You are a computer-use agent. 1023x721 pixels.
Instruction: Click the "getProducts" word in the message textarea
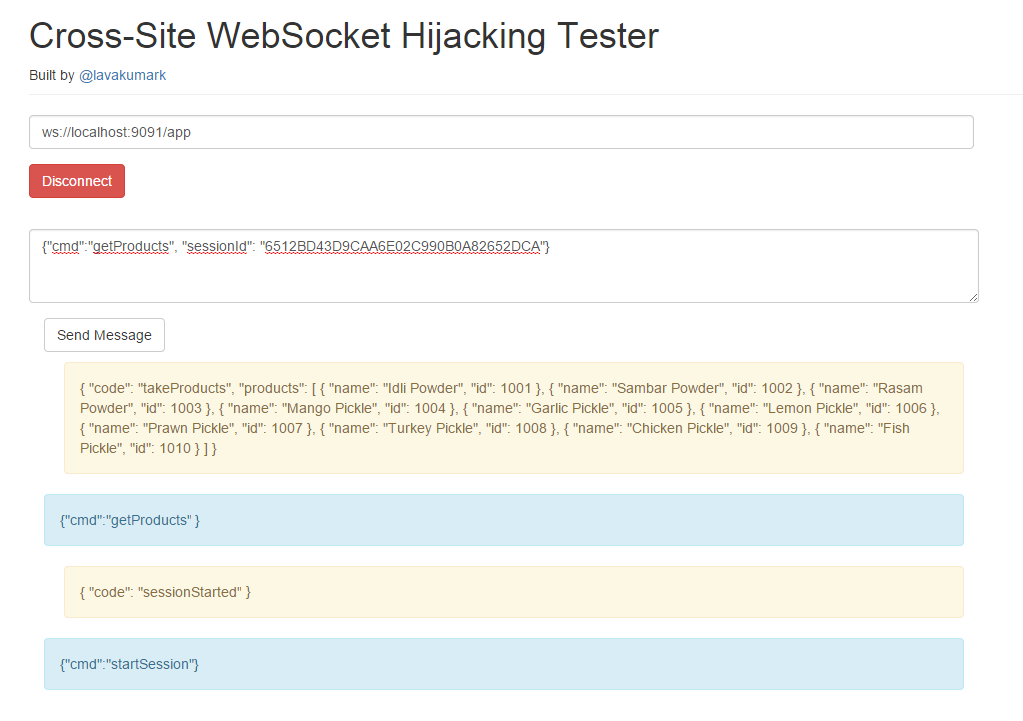point(130,247)
